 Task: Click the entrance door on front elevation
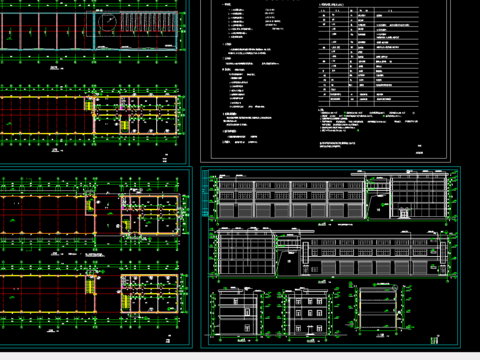(x=404, y=213)
